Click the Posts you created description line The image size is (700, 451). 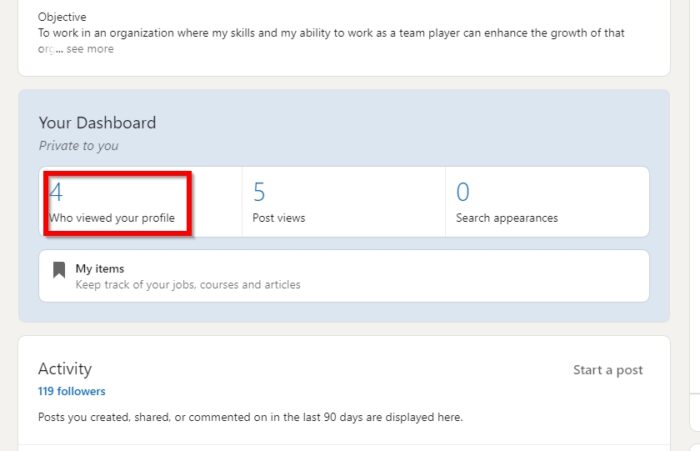pyautogui.click(x=250, y=417)
